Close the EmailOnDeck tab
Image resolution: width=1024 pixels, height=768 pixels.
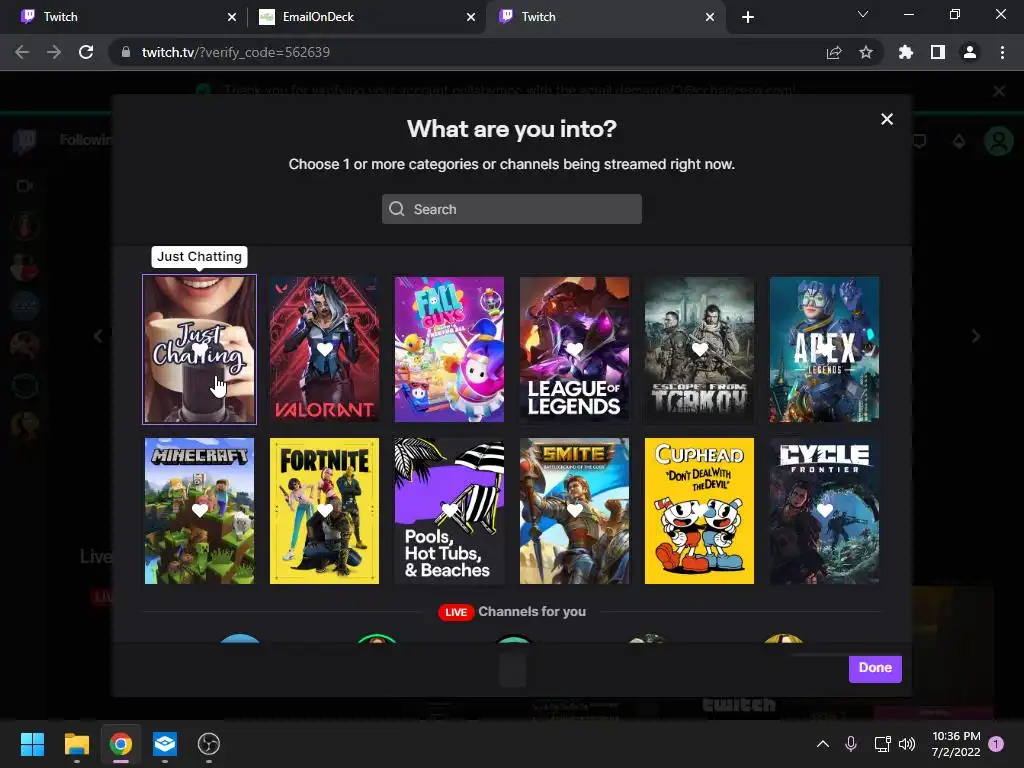[x=471, y=17]
